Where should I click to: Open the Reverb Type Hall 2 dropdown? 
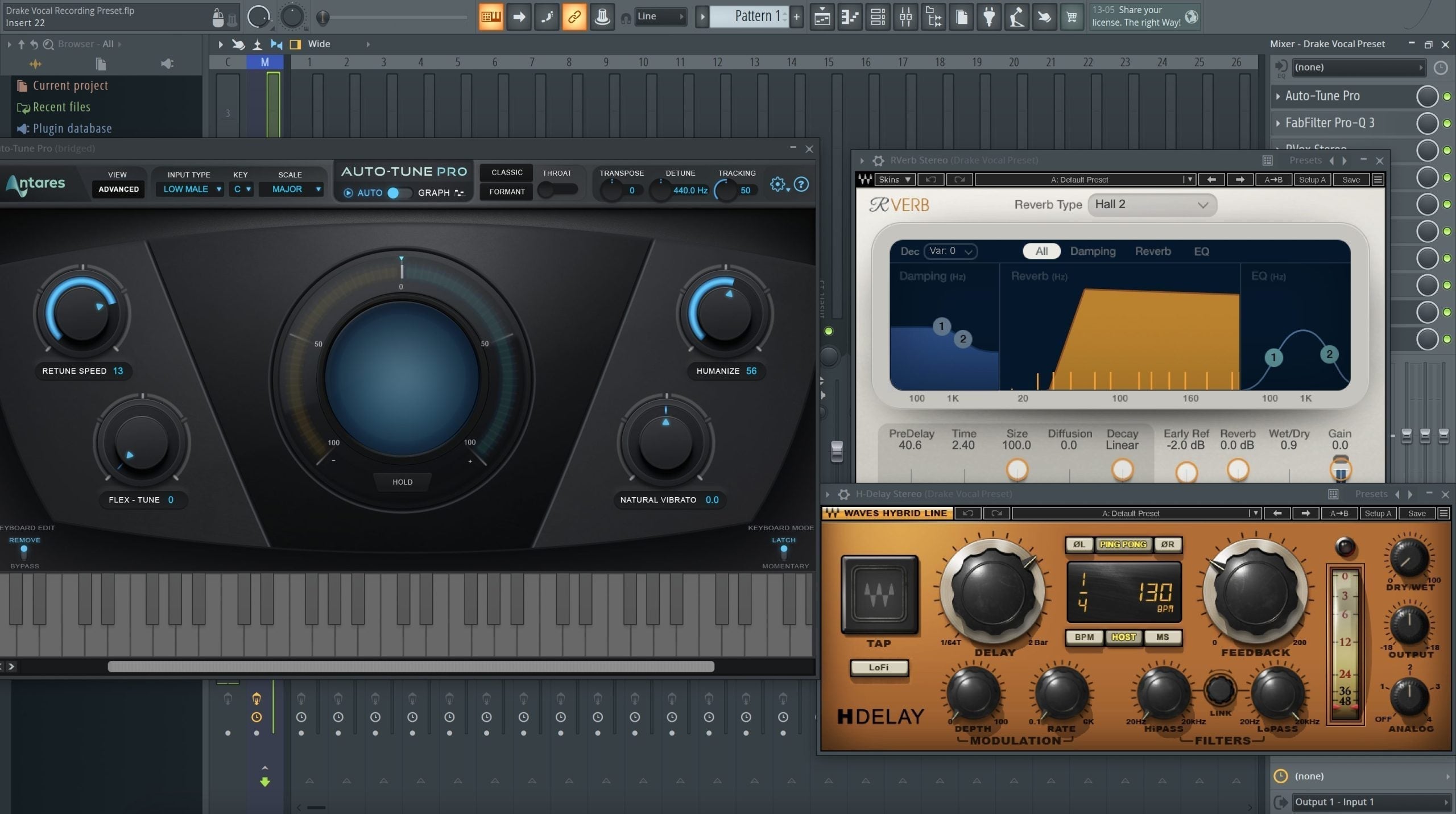[x=1152, y=205]
